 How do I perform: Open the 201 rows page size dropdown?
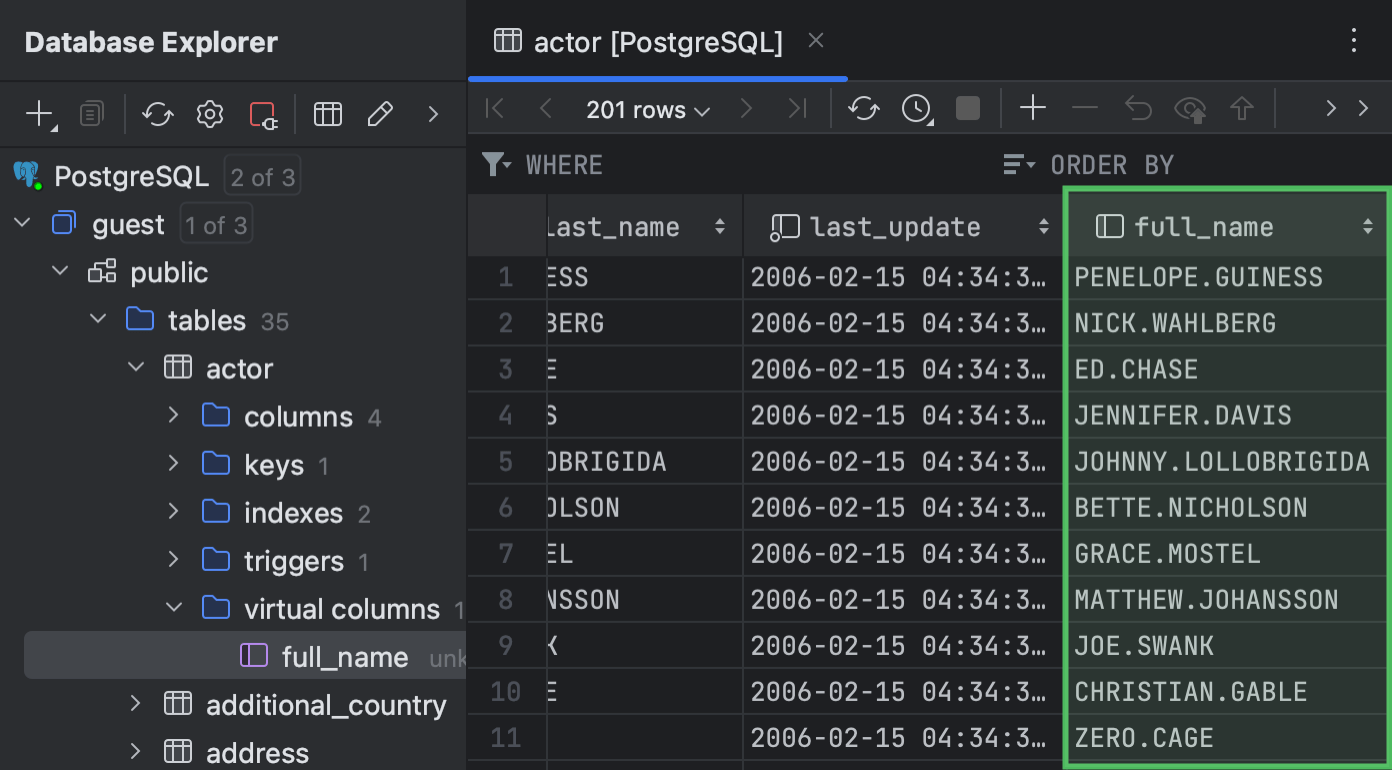pos(648,109)
